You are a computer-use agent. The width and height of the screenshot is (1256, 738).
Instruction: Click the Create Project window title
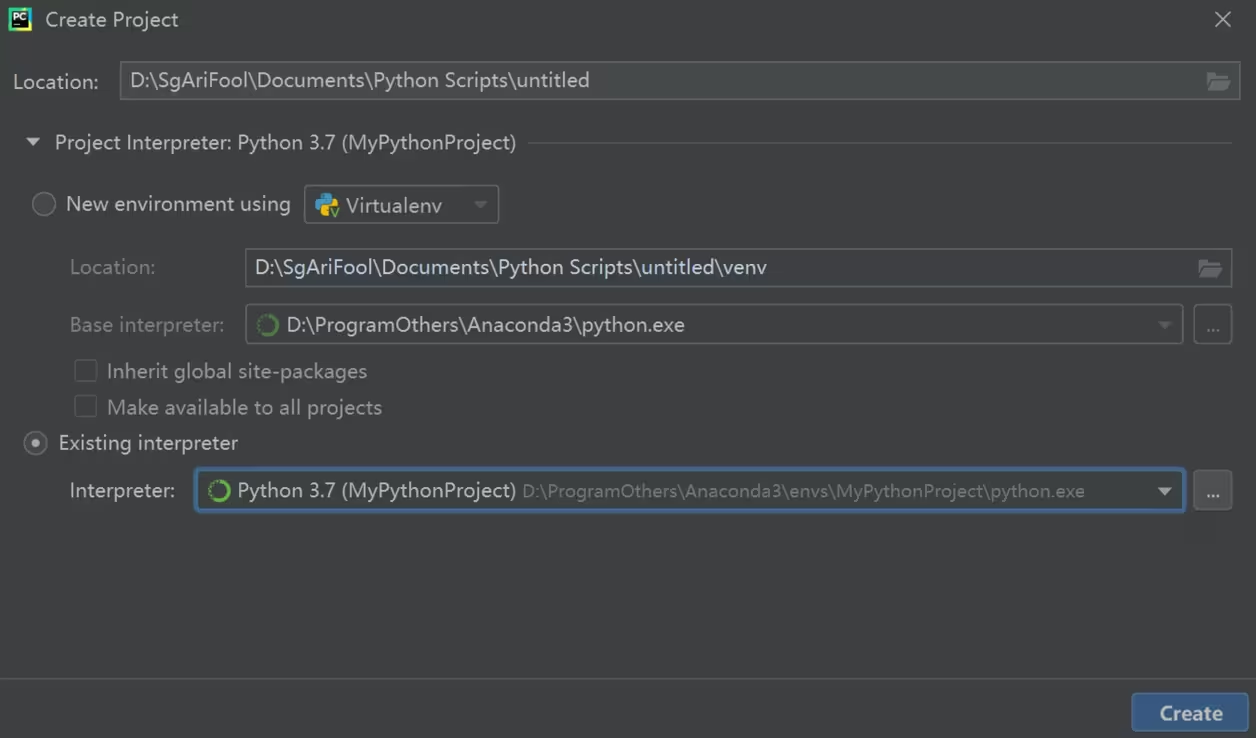[112, 20]
